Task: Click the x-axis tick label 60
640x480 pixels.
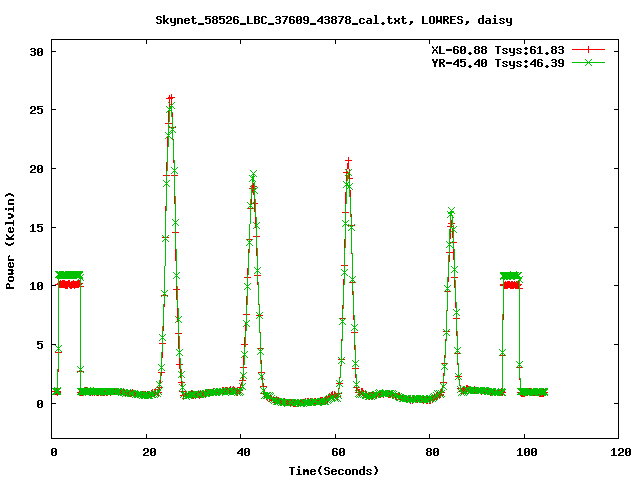Action: click(338, 452)
